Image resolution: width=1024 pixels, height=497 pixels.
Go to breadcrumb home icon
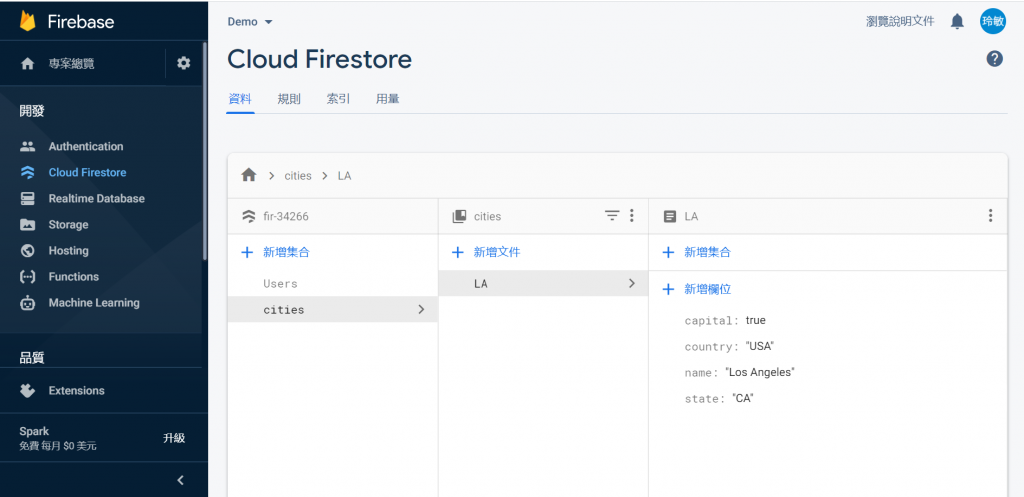point(249,175)
